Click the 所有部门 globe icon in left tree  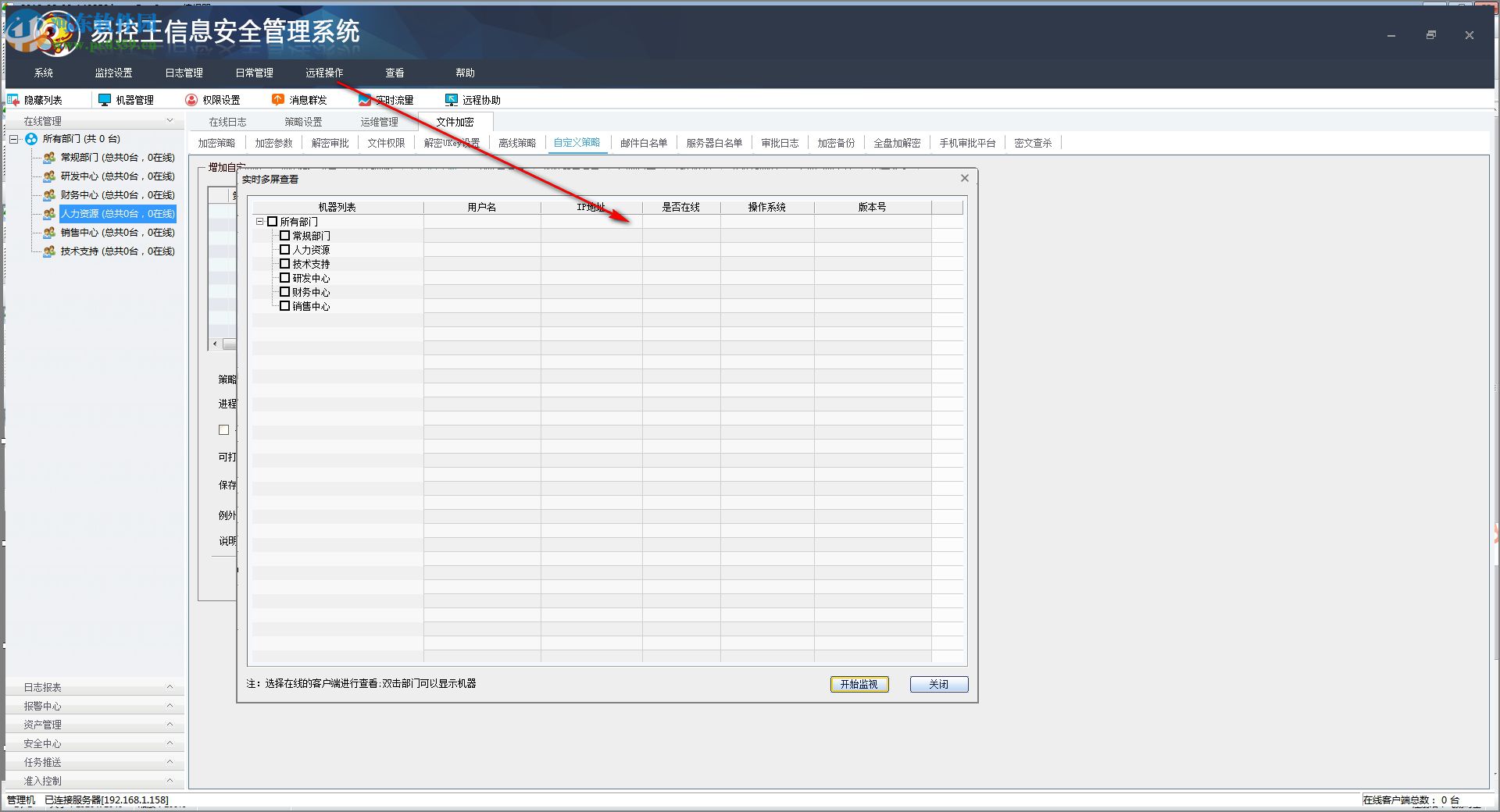coord(31,139)
